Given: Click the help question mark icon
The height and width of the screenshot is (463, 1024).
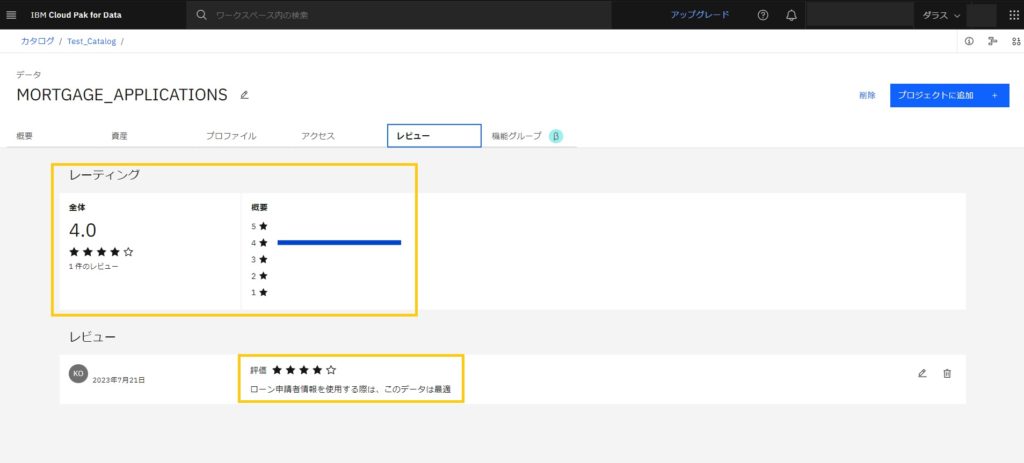Looking at the screenshot, I should coord(763,15).
